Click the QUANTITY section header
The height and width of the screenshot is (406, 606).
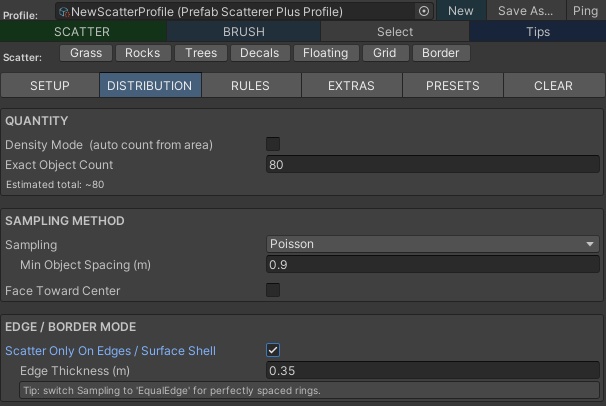(x=37, y=121)
